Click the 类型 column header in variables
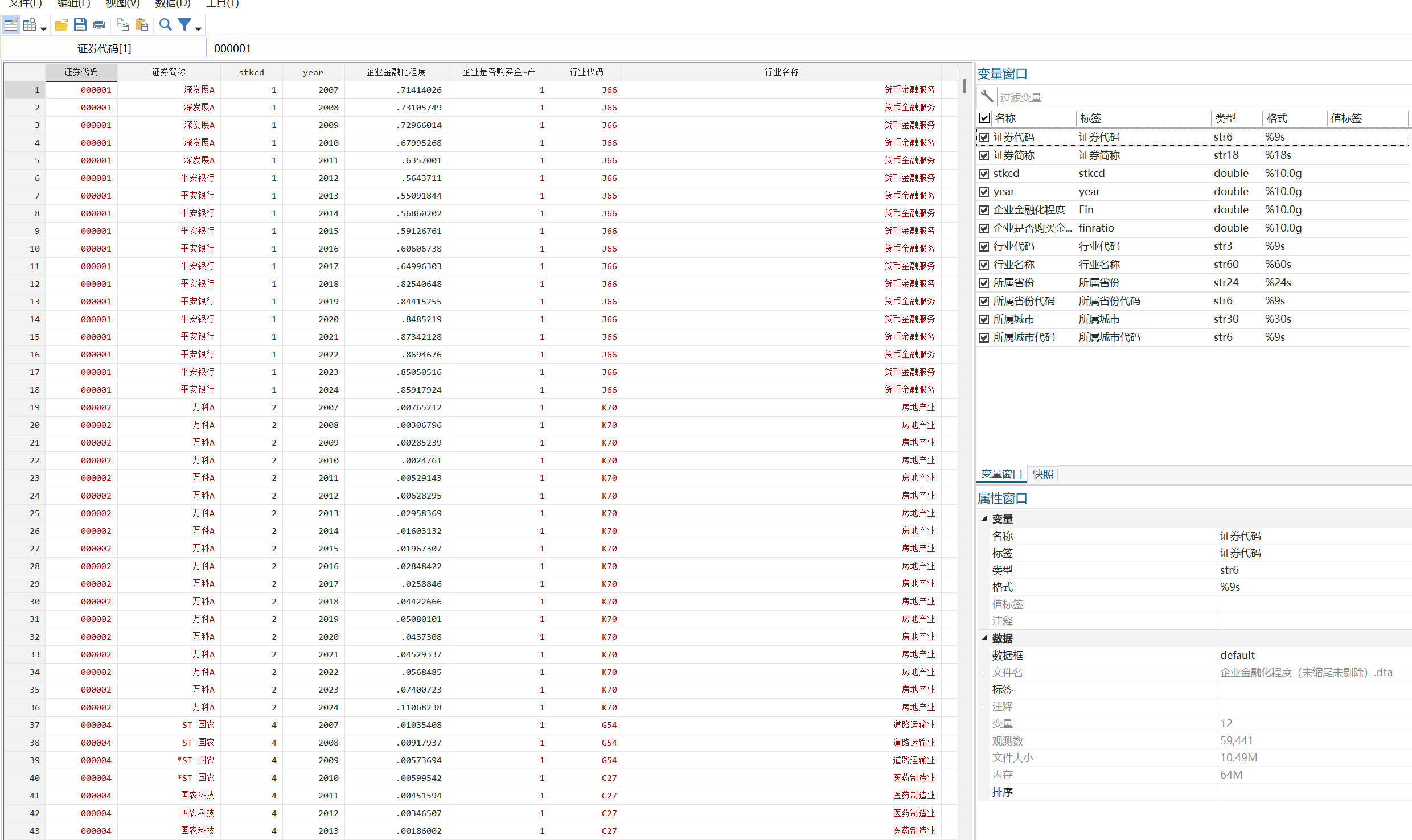This screenshot has height=840, width=1412. [1225, 118]
